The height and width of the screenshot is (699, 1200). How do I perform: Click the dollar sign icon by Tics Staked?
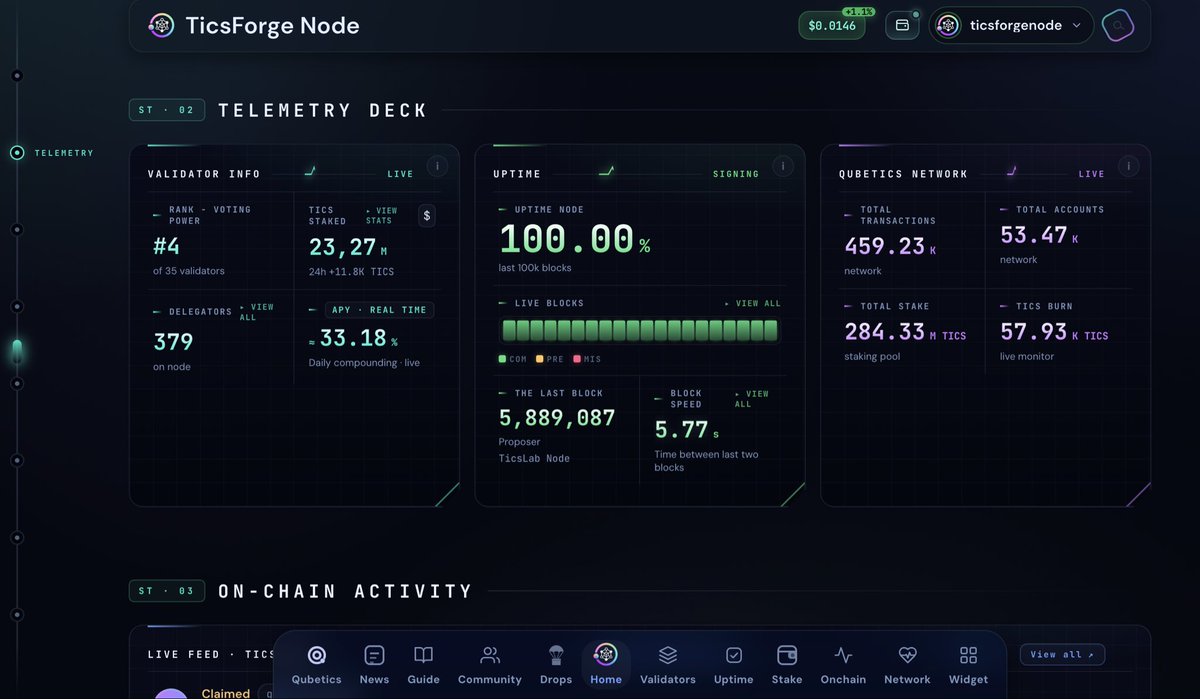tap(427, 215)
